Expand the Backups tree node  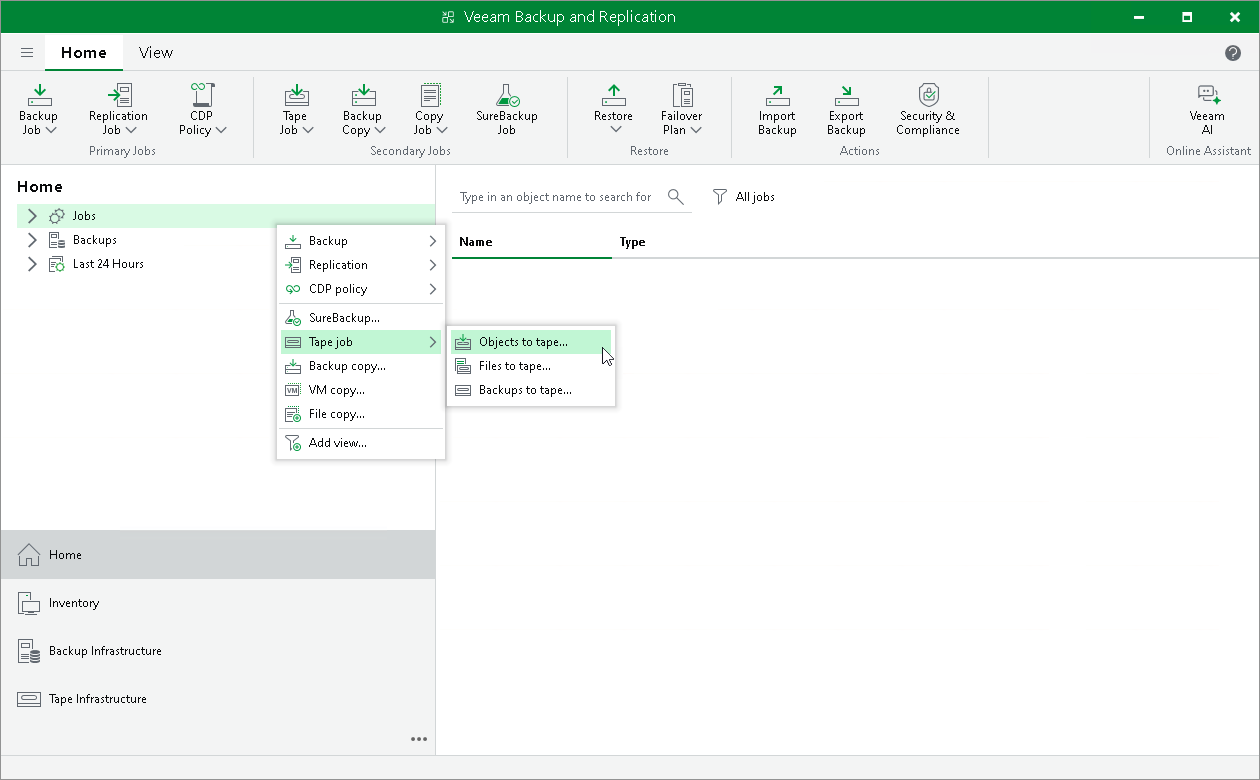[32, 240]
